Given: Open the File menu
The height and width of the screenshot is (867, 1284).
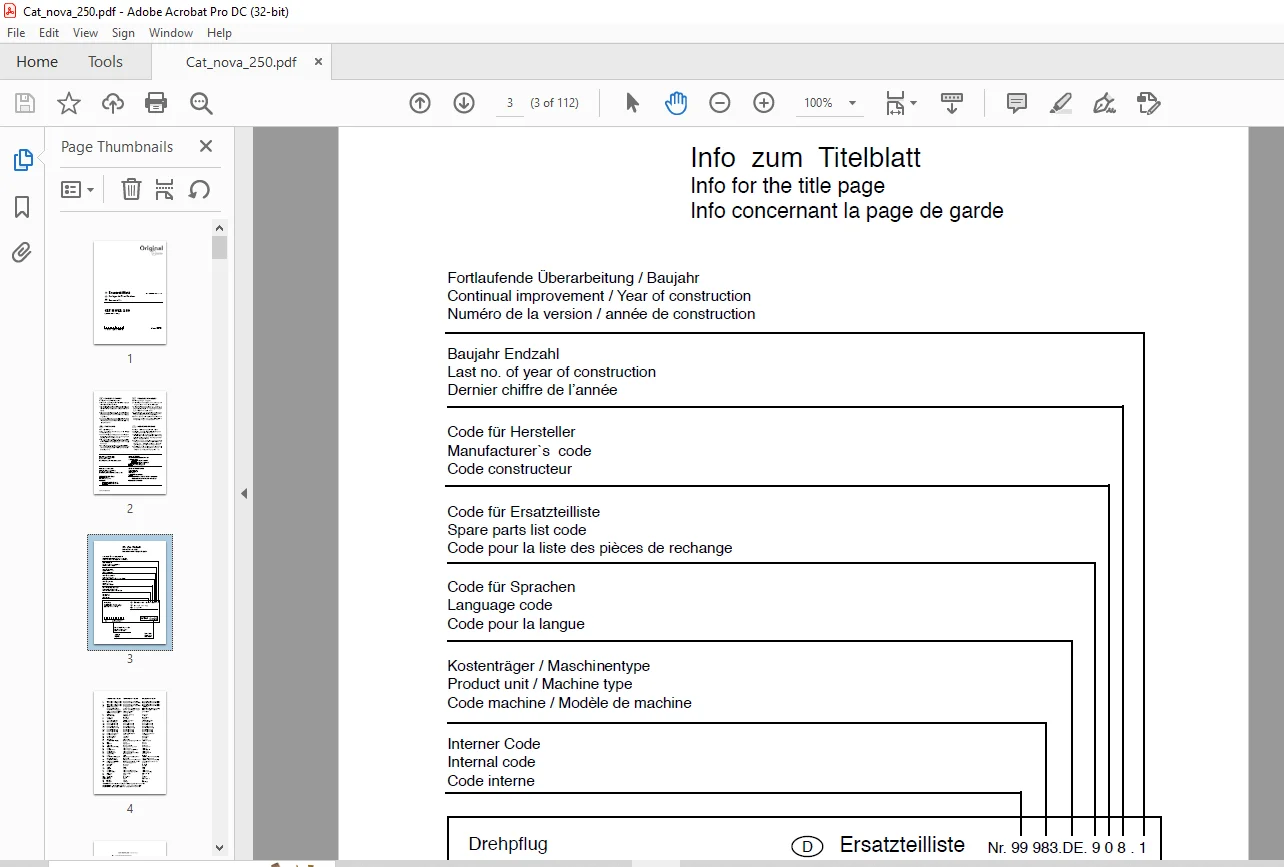Looking at the screenshot, I should 16,33.
